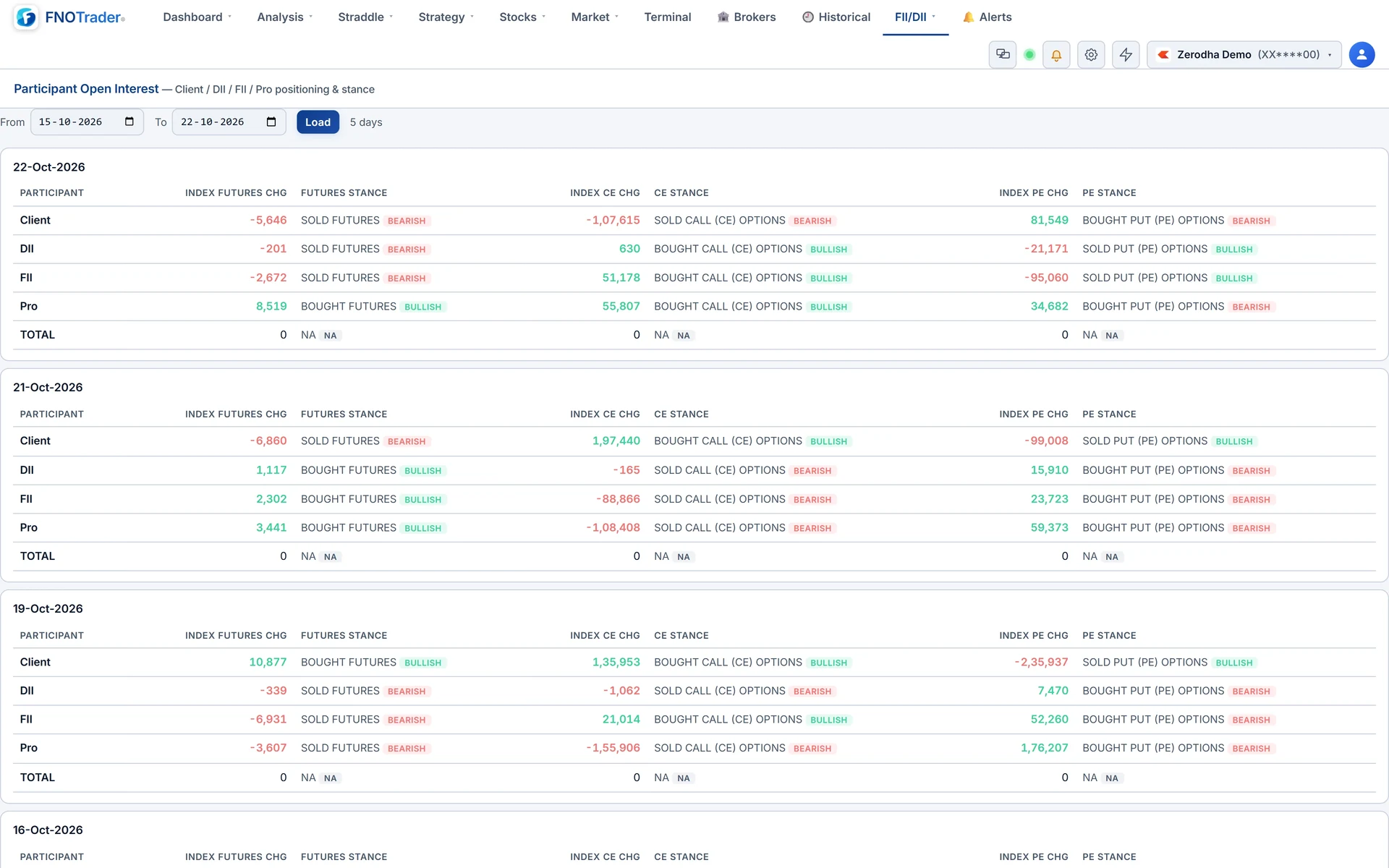Open the chat windows icon in toolbar
The height and width of the screenshot is (868, 1389).
point(1003,54)
